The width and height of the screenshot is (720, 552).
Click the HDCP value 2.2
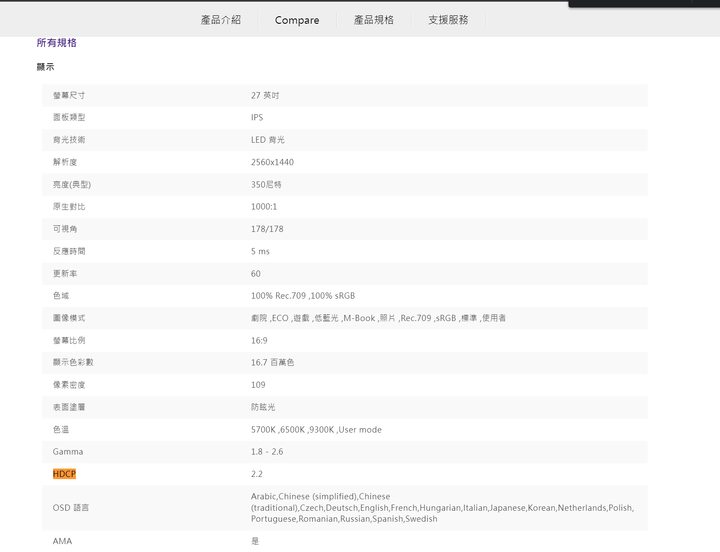point(257,474)
